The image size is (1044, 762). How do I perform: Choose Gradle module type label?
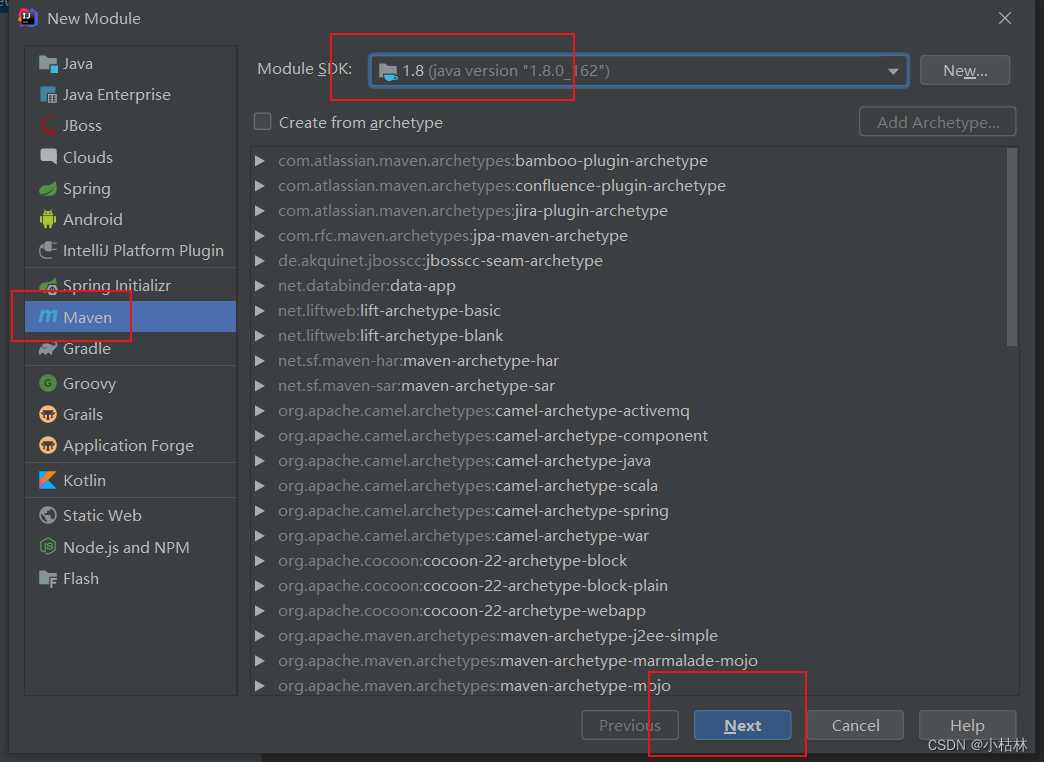[87, 348]
